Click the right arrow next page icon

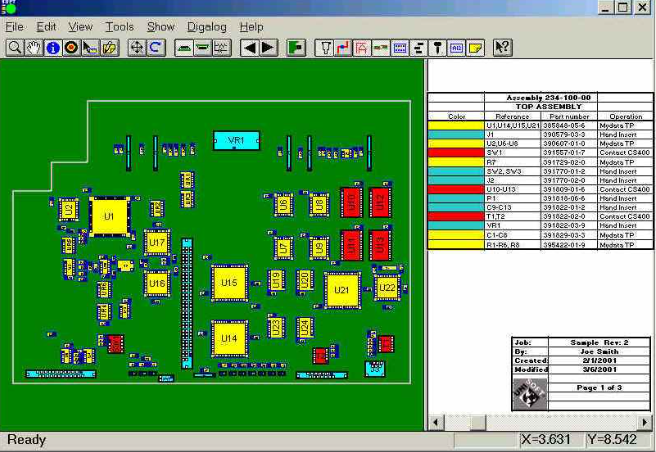(x=268, y=47)
